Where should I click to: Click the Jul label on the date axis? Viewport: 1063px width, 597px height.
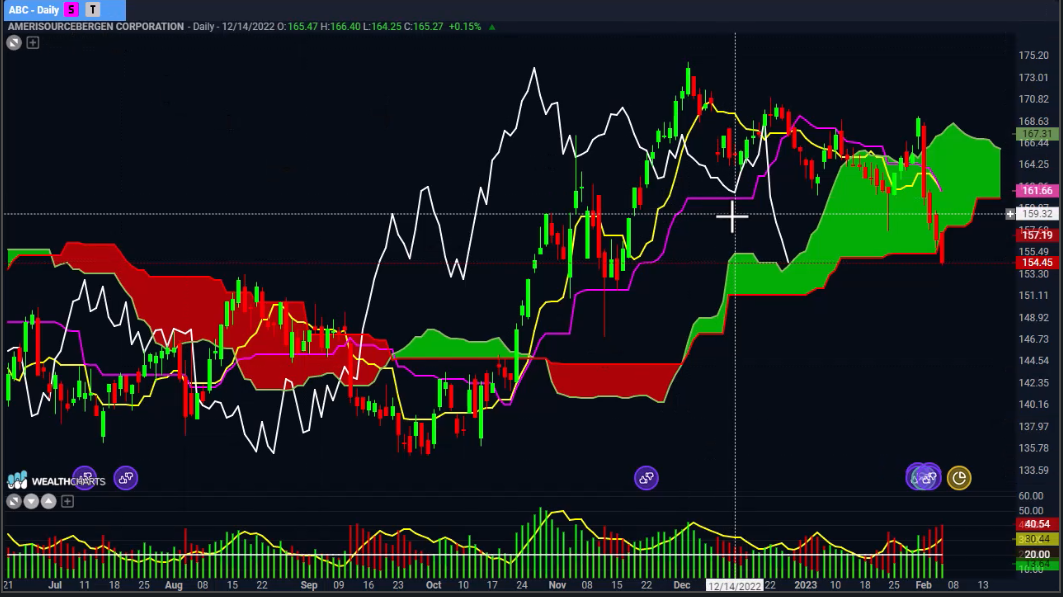coord(55,585)
